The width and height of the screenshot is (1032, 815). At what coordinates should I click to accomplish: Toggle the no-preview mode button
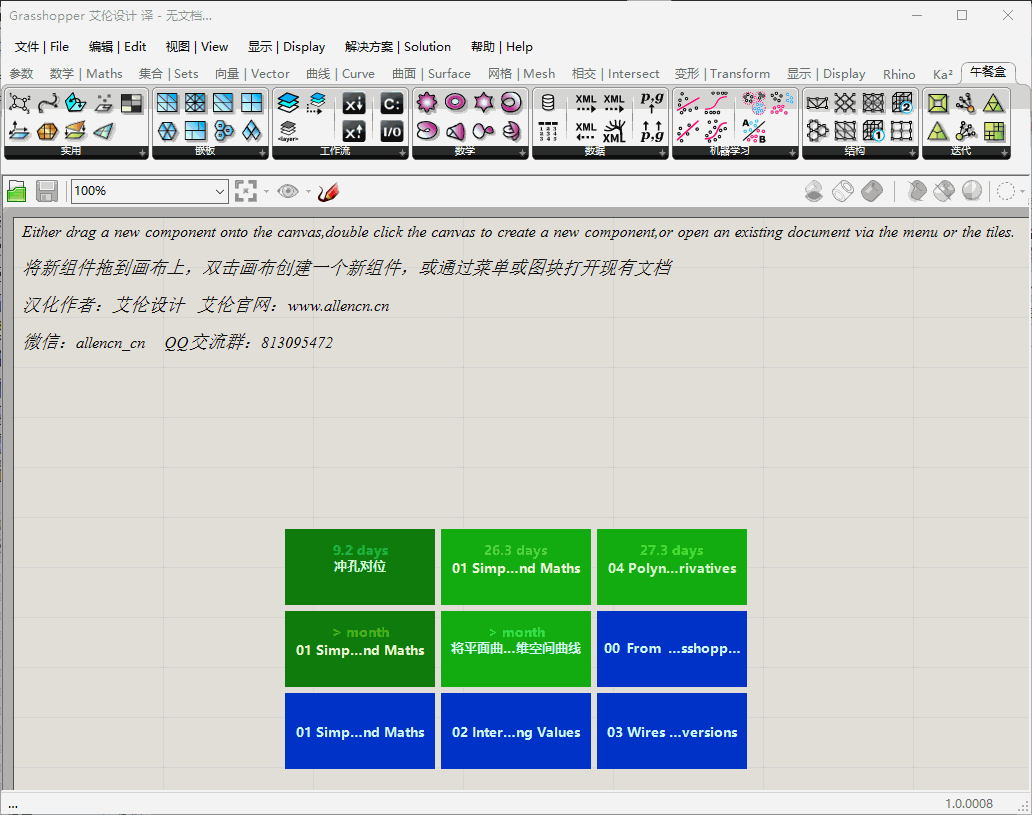pos(814,192)
